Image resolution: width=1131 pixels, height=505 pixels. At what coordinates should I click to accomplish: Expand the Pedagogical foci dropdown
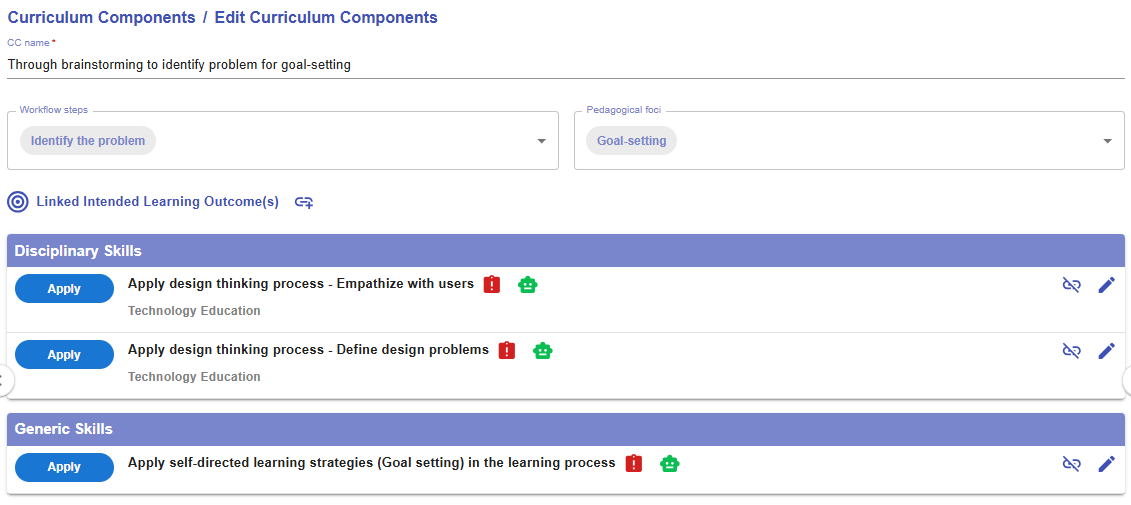(1107, 141)
